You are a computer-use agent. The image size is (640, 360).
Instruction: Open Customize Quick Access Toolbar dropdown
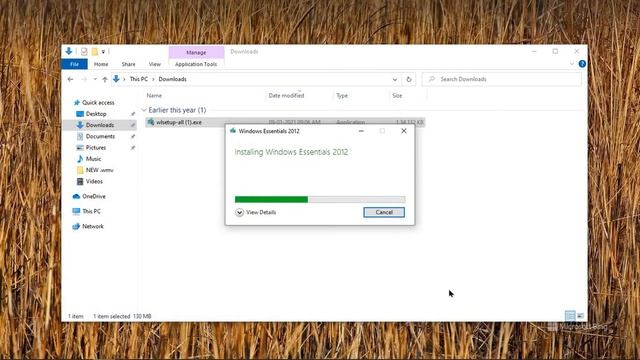pyautogui.click(x=103, y=52)
